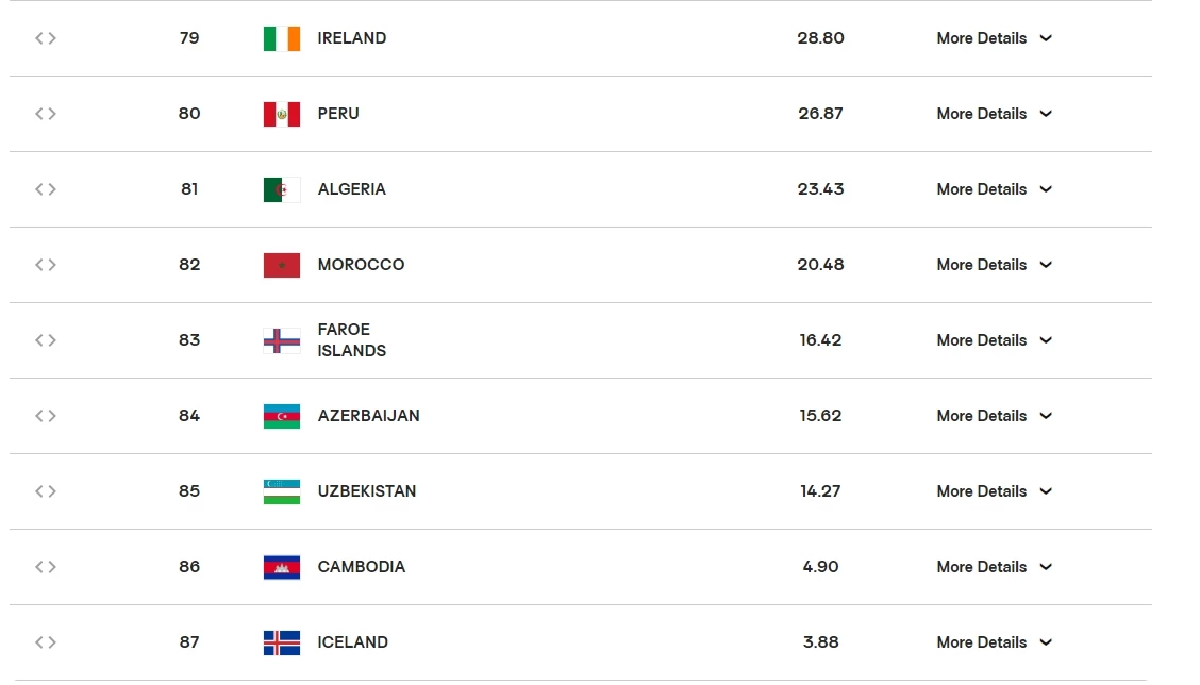Click the rank-change arrows beside rank 84
This screenshot has height=685, width=1200.
45,416
